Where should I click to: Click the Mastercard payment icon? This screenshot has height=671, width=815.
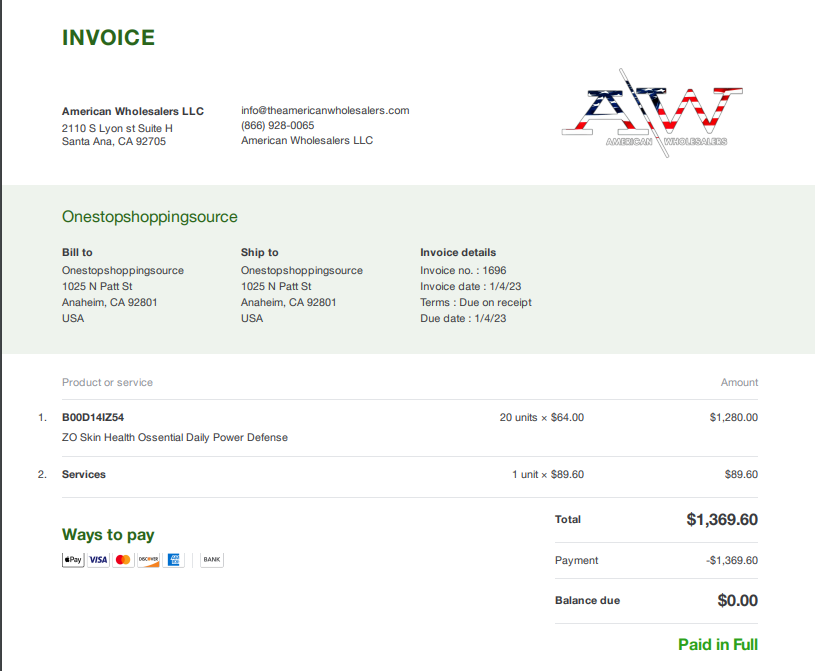click(123, 560)
